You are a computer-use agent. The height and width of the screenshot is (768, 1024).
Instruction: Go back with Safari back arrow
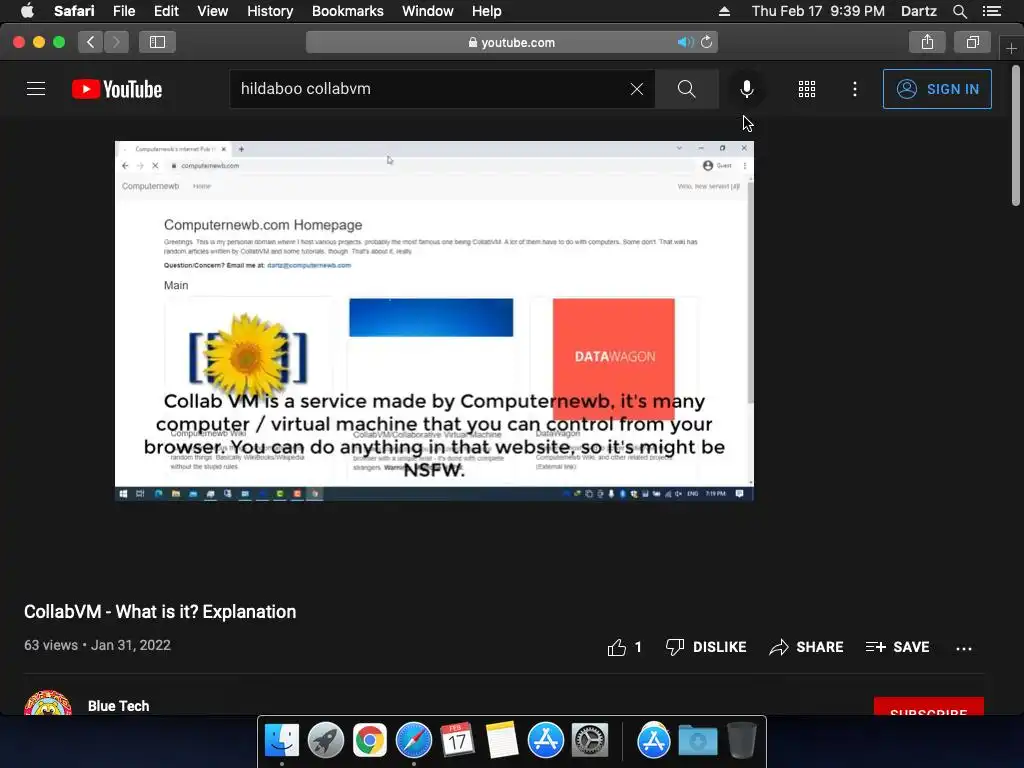[x=91, y=42]
